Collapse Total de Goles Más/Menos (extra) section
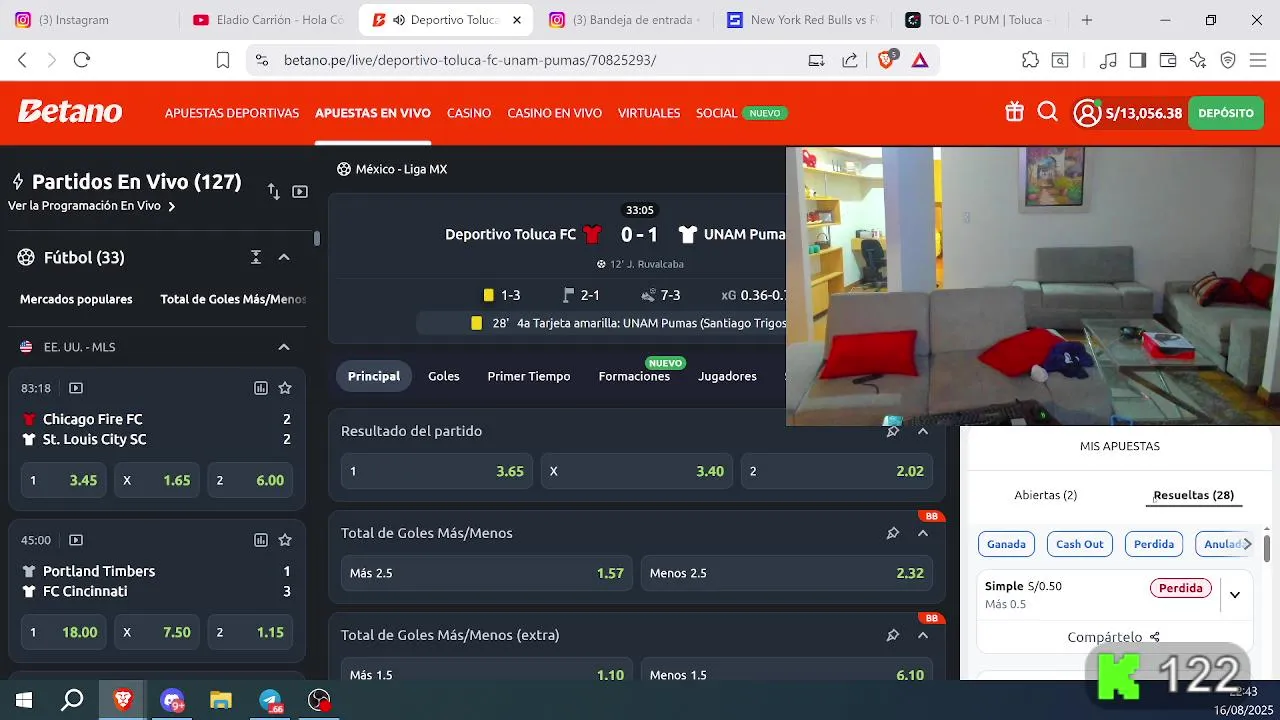The width and height of the screenshot is (1280, 720). (923, 635)
